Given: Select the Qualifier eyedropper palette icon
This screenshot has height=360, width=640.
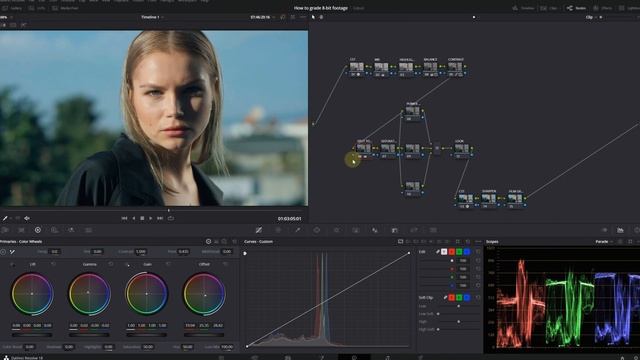Looking at the screenshot, I should pyautogui.click(x=298, y=230).
